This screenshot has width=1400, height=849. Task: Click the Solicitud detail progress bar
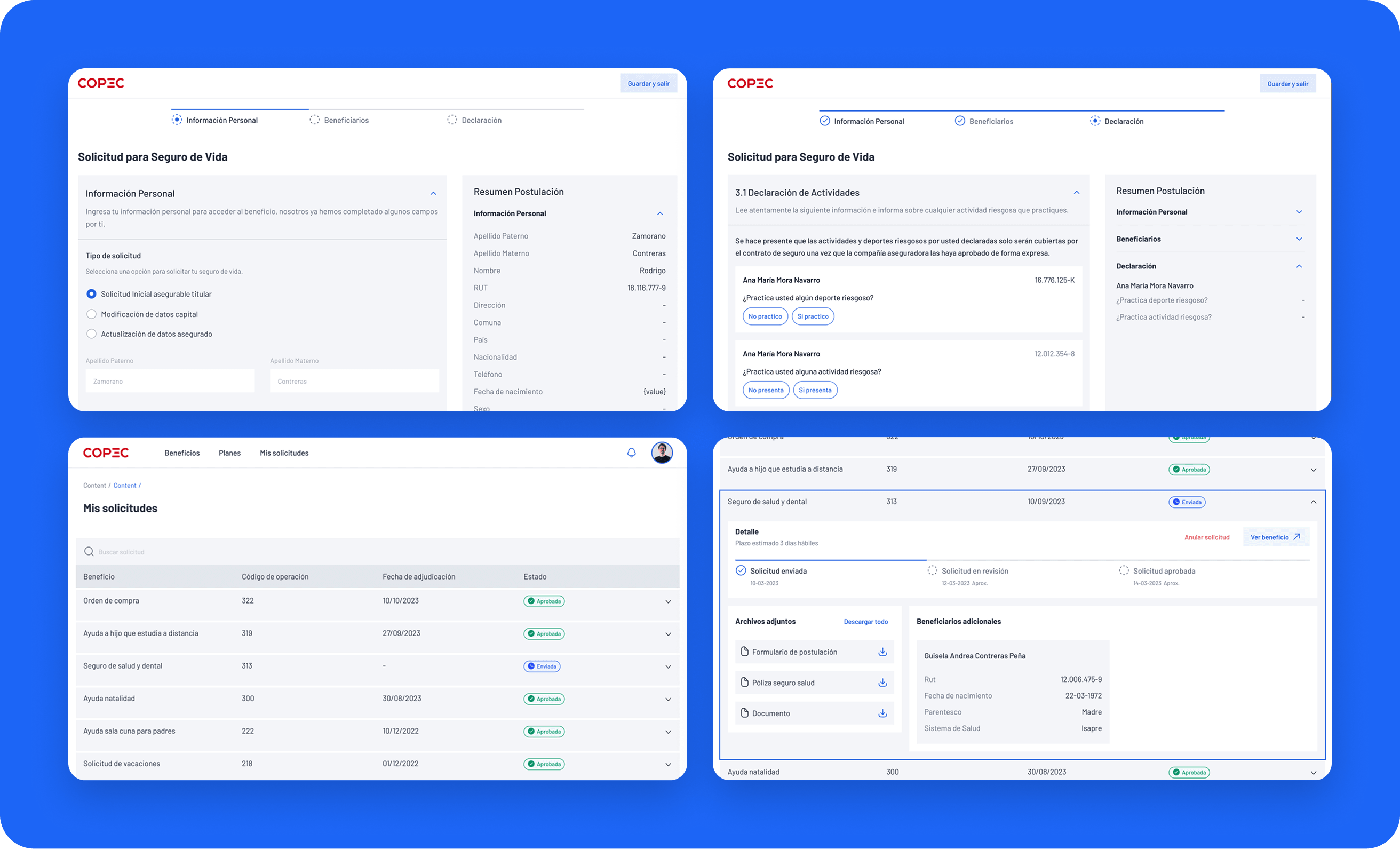(1022, 560)
